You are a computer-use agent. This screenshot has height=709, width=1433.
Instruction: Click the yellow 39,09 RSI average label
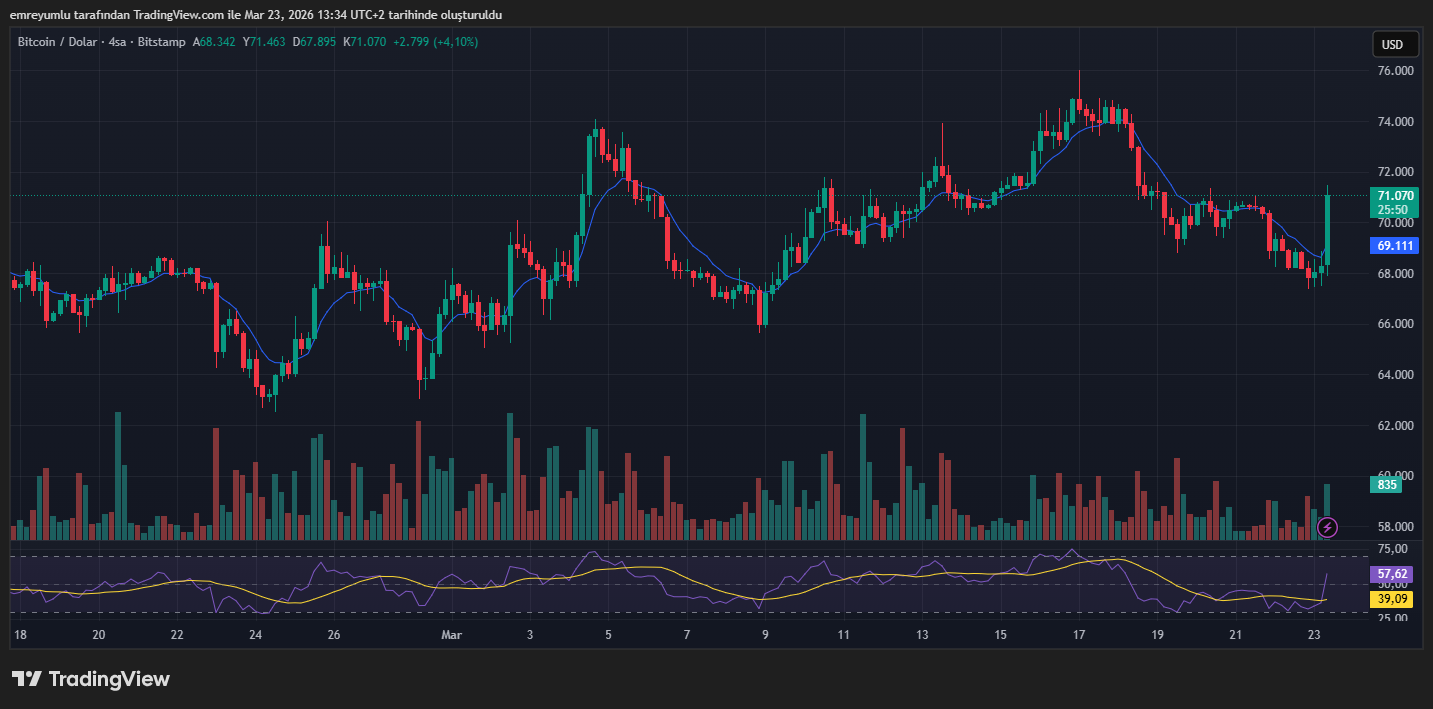tap(1394, 598)
